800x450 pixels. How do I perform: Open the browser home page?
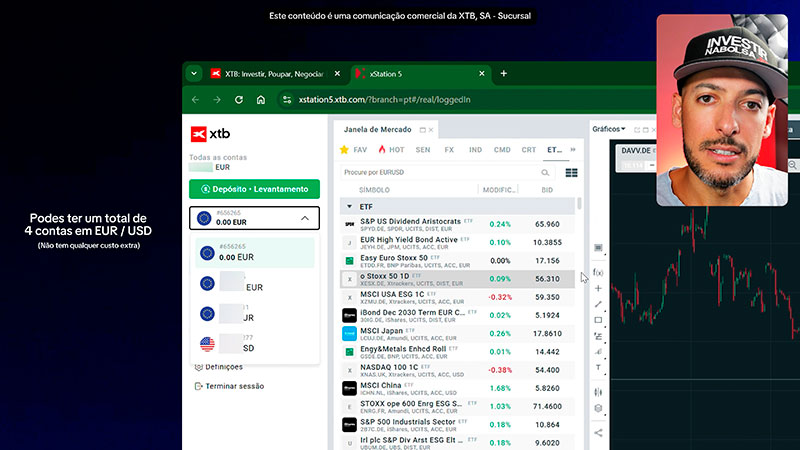261,99
